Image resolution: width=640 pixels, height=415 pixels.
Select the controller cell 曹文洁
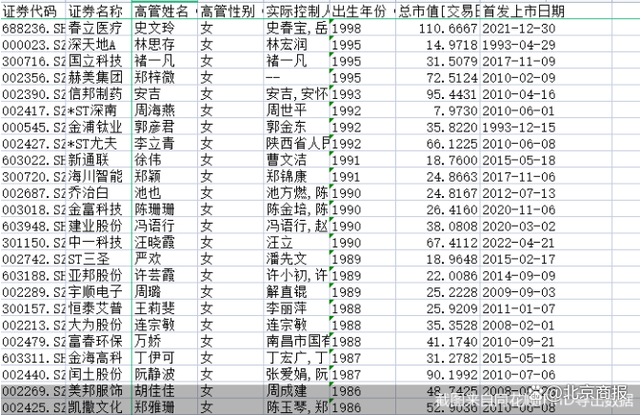pos(296,160)
